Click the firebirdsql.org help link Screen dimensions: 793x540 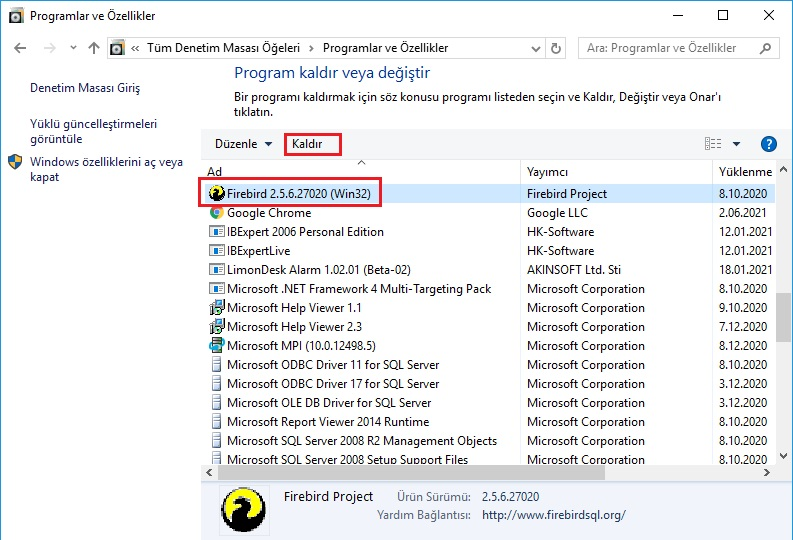click(554, 515)
